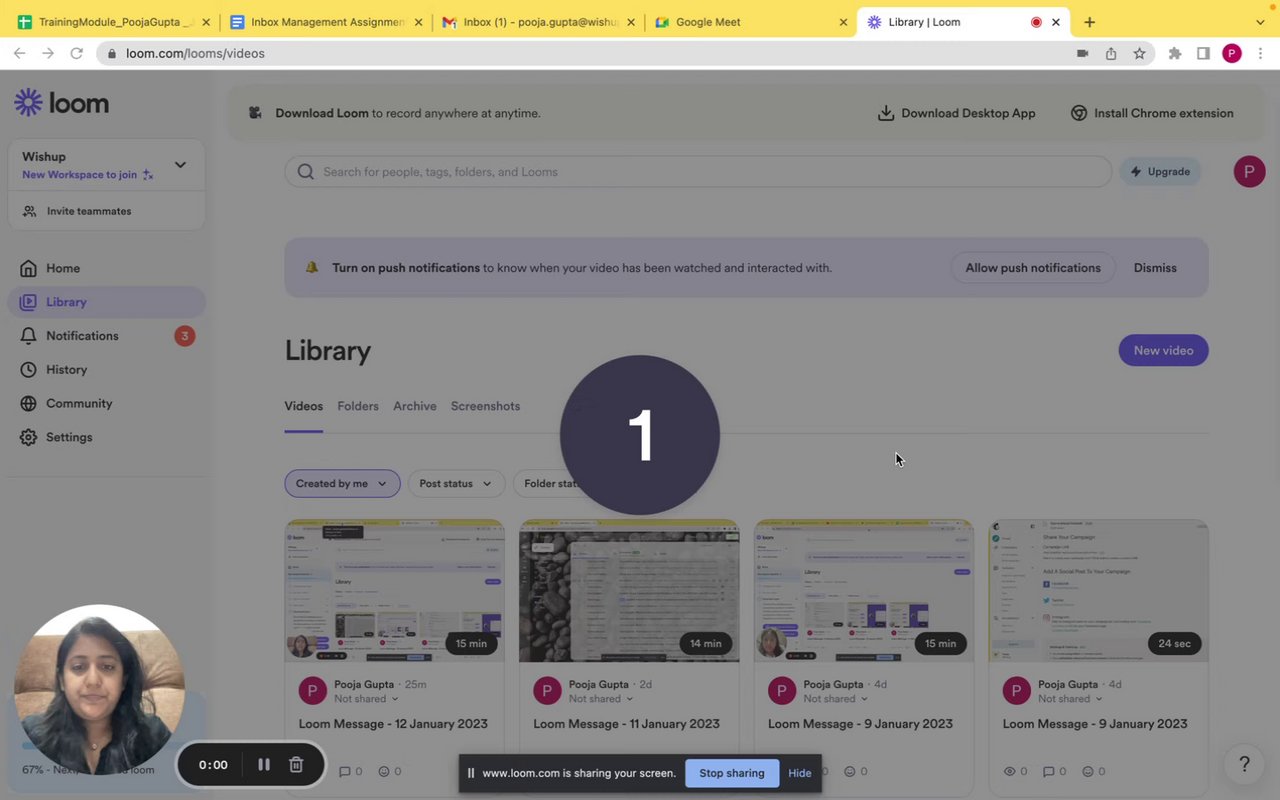Open the Created by me filter
Viewport: 1280px width, 800px height.
coord(342,483)
